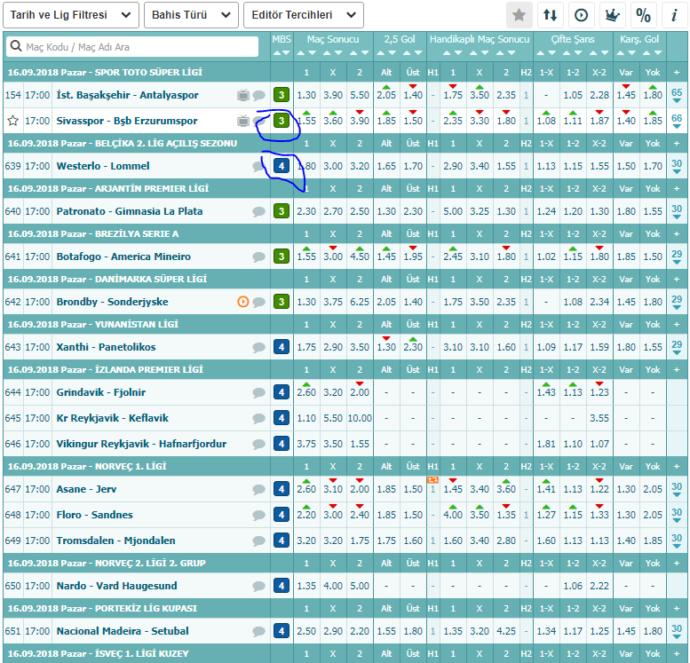This screenshot has height=663, width=690.
Task: Click live stream icon for Brondby match
Action: (243, 302)
